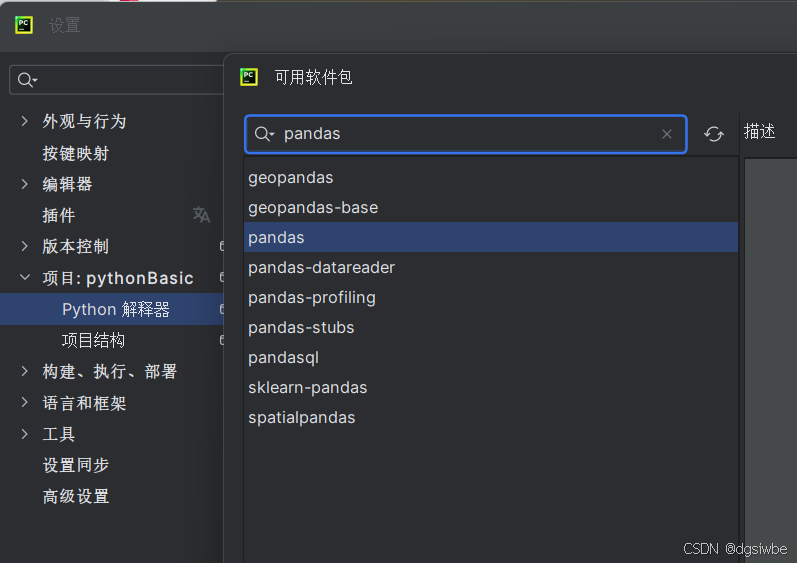Viewport: 797px width, 563px height.
Task: Select pandas-stubs package
Action: tap(491, 327)
